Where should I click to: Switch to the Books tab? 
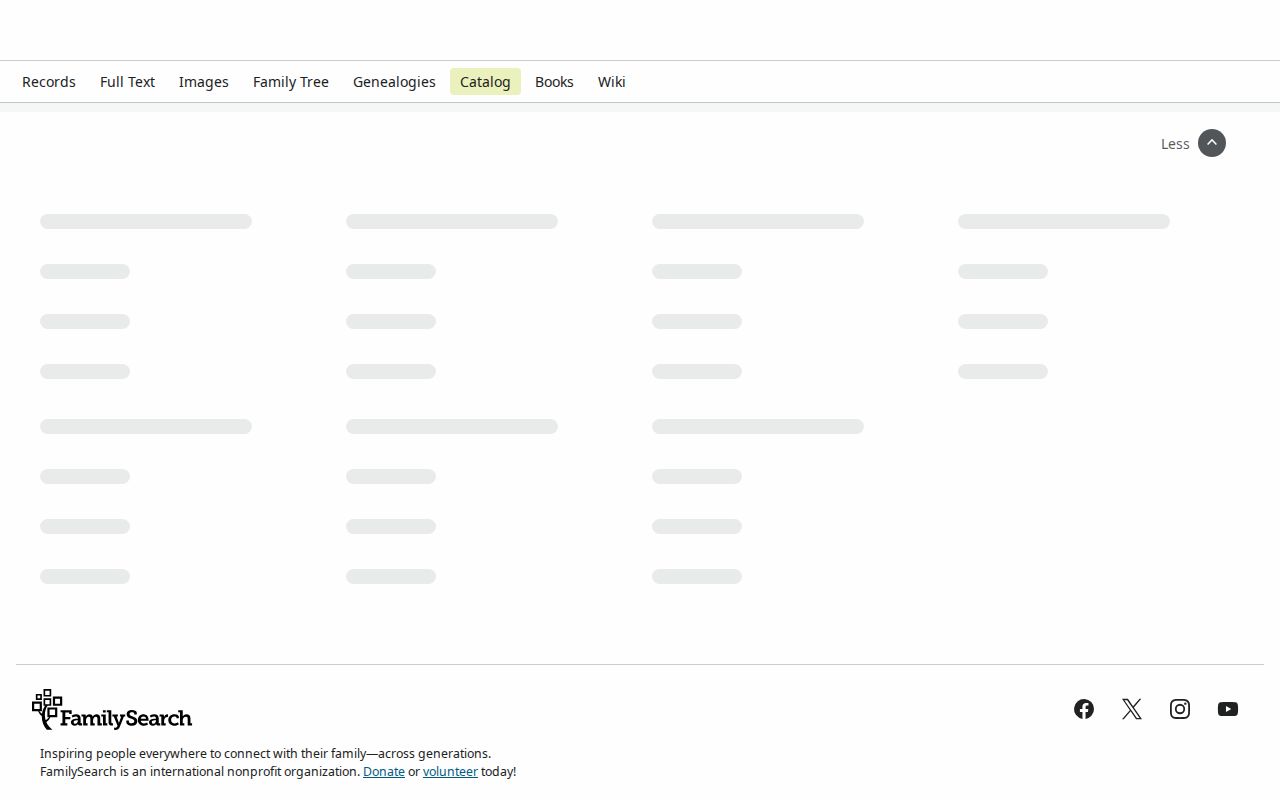coord(554,82)
